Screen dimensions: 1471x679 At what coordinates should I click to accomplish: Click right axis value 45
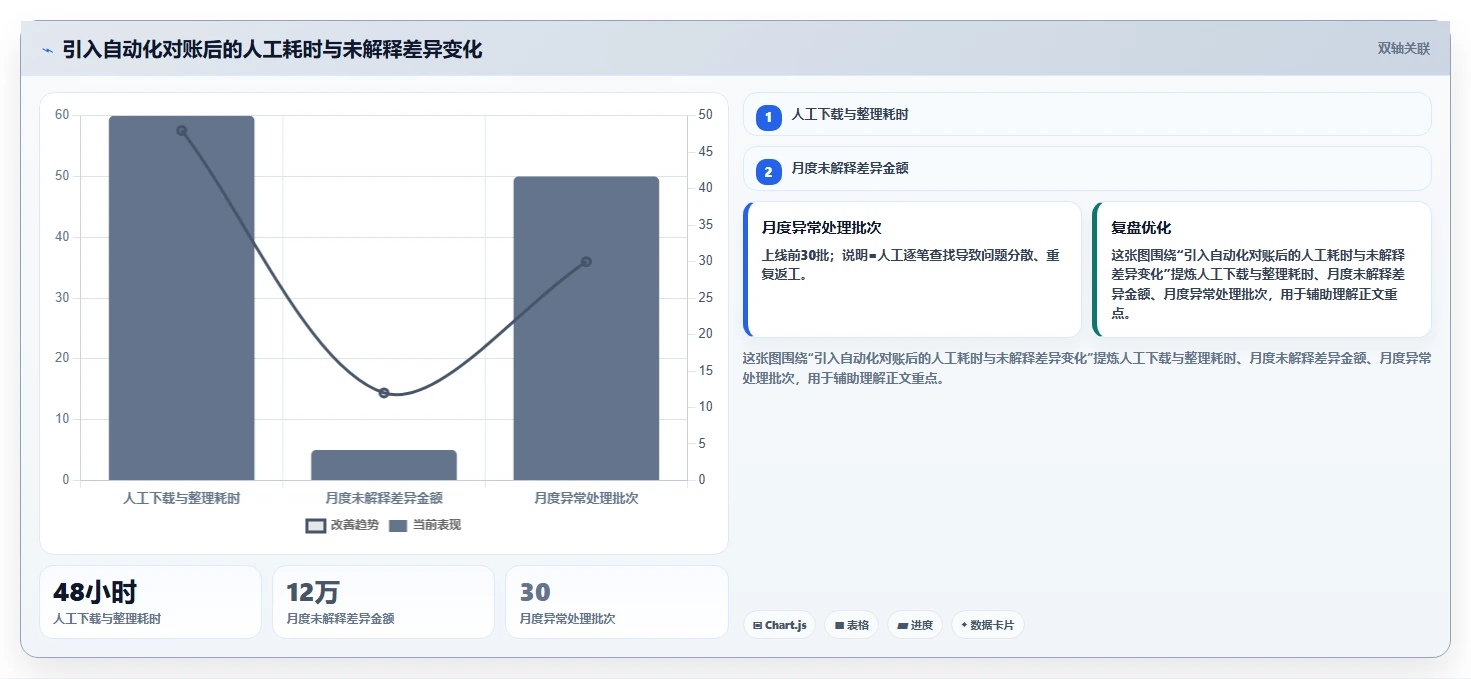coord(706,152)
